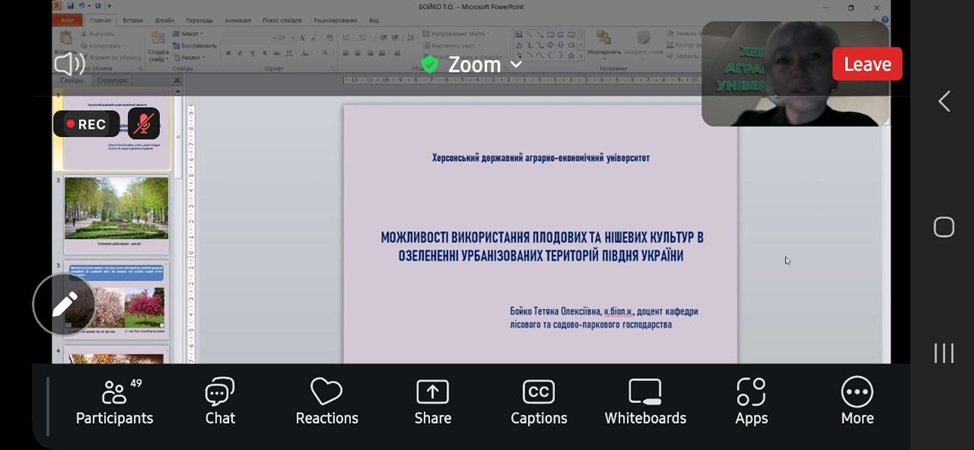Tap the Android recent apps button
The image size is (974, 450).
[x=944, y=353]
